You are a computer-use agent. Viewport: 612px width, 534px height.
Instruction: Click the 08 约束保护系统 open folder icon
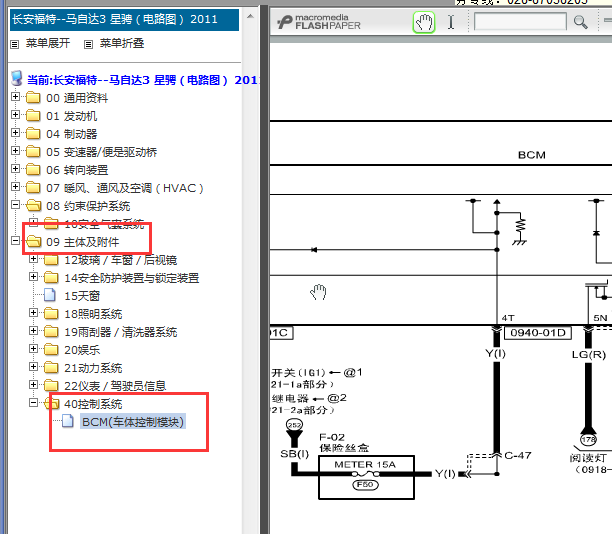point(34,205)
